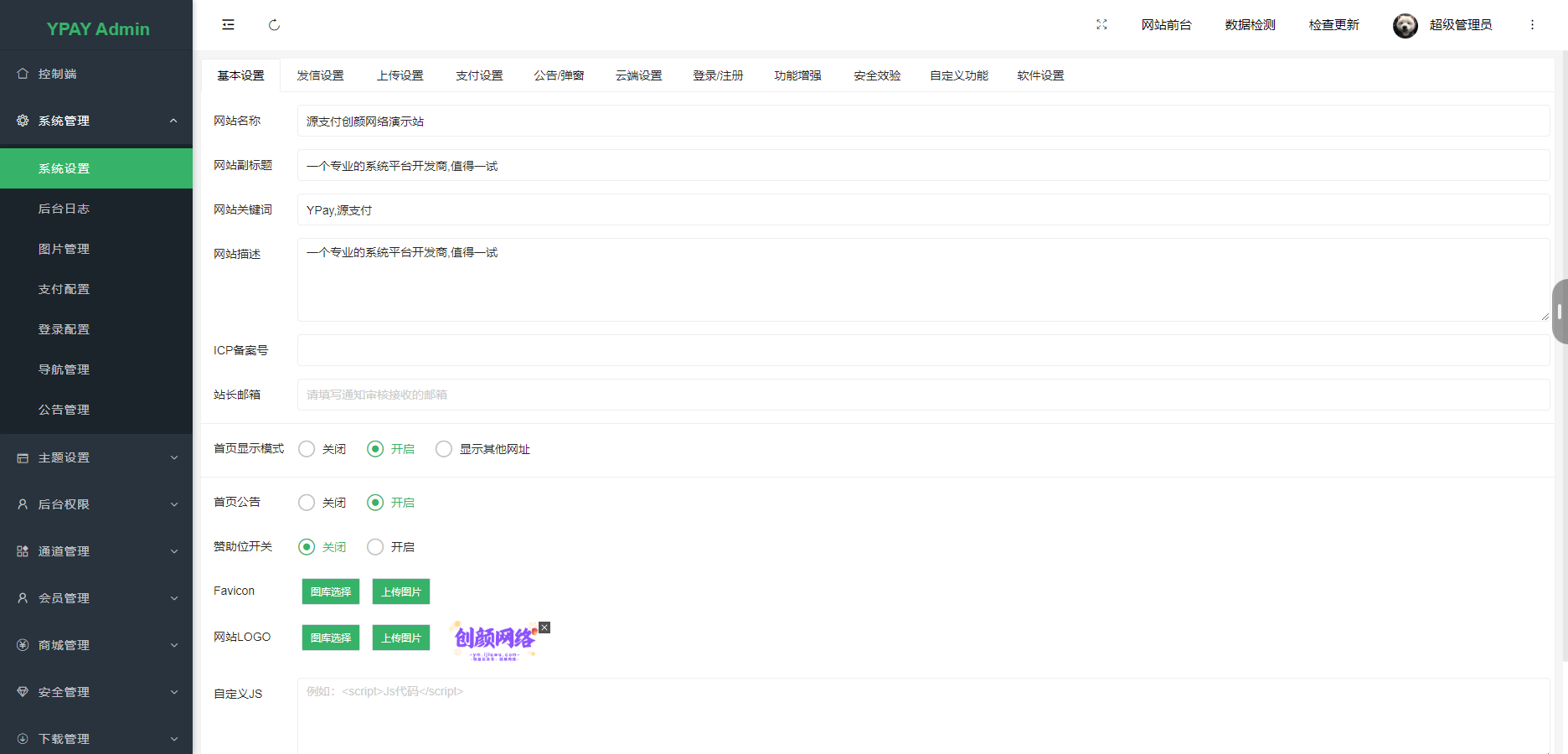Switch to the 云端设置 tab
The height and width of the screenshot is (754, 1568).
tap(638, 75)
